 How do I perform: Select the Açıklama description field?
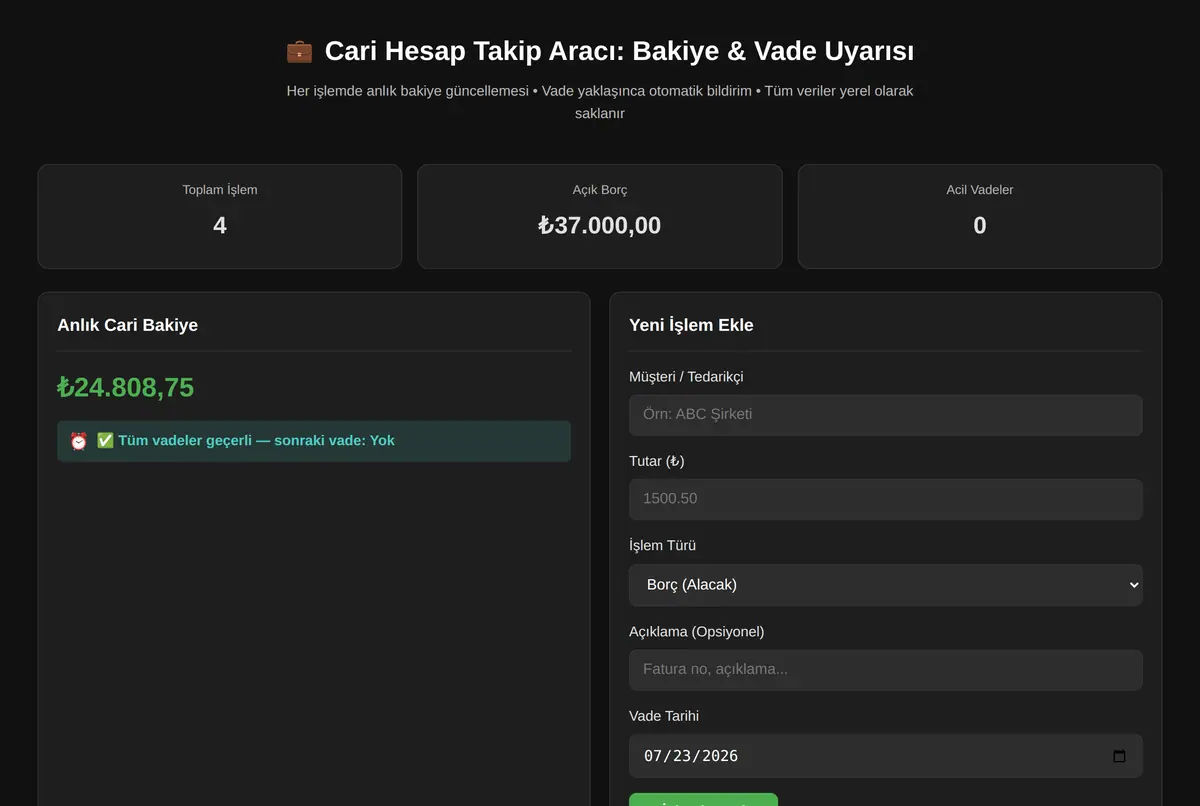(x=885, y=670)
